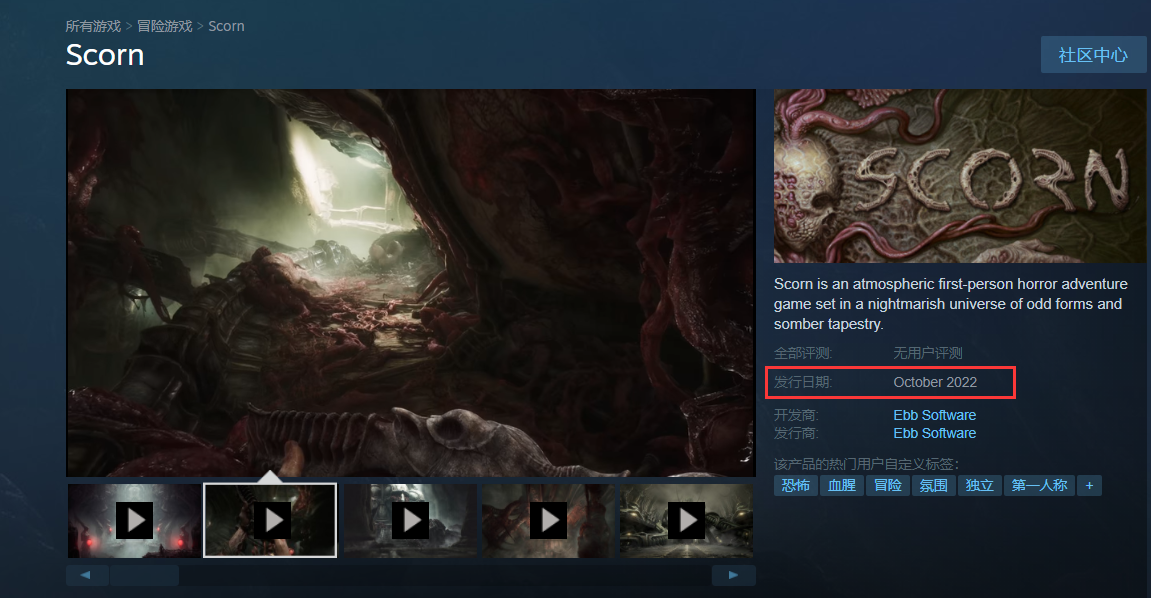Image resolution: width=1151 pixels, height=598 pixels.
Task: Select the 血腥 tag
Action: 842,486
